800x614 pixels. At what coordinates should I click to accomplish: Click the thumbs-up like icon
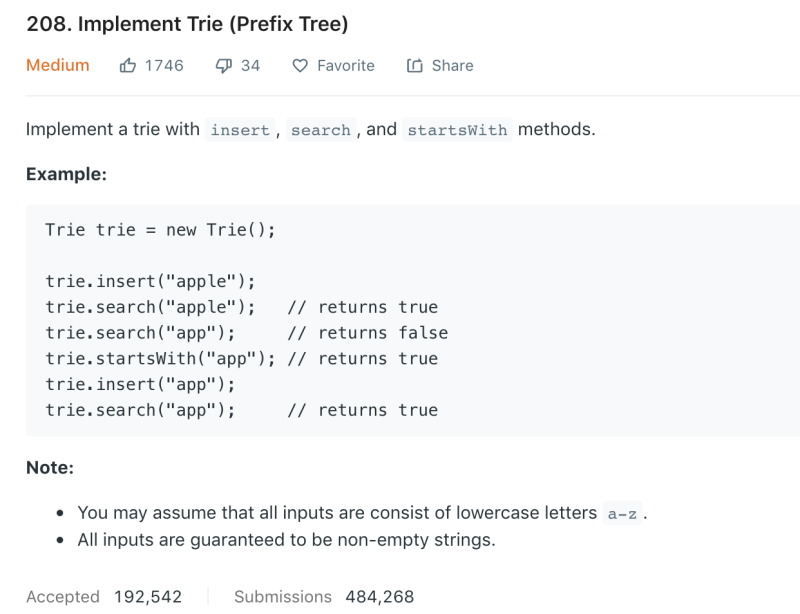coord(128,65)
